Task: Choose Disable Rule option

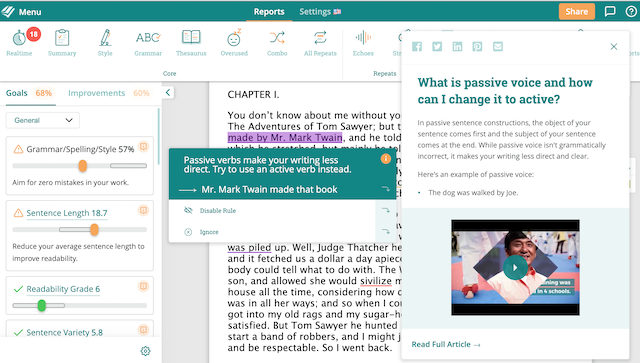Action: [218, 211]
